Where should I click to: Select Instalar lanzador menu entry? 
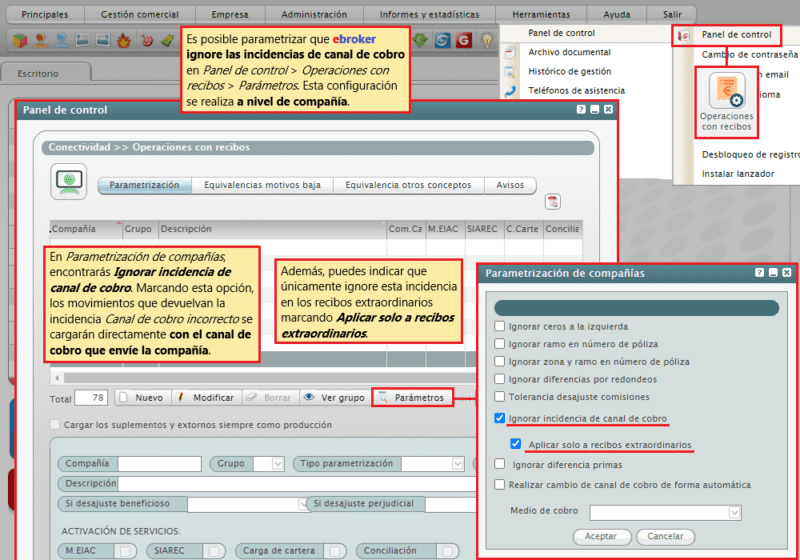[738, 174]
